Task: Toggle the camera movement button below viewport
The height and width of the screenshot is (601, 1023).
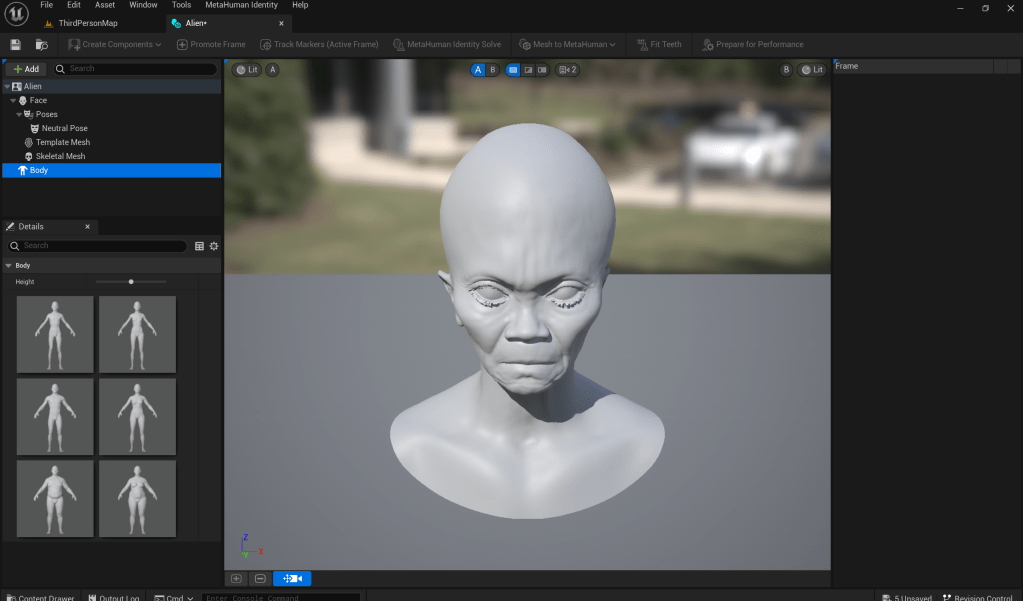Action: 292,578
